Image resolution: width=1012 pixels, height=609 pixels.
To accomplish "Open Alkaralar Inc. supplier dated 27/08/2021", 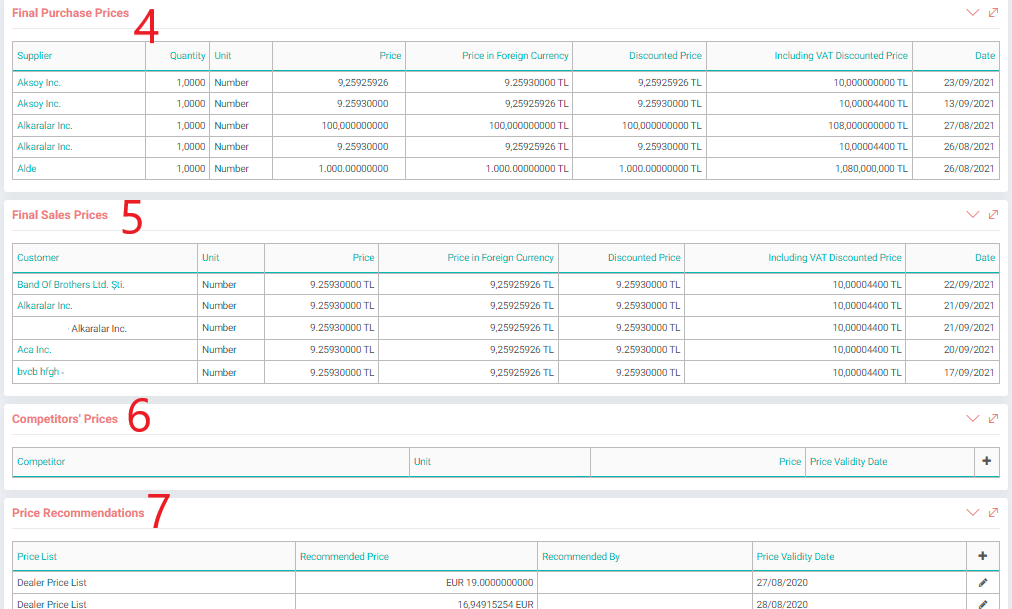I will point(45,126).
